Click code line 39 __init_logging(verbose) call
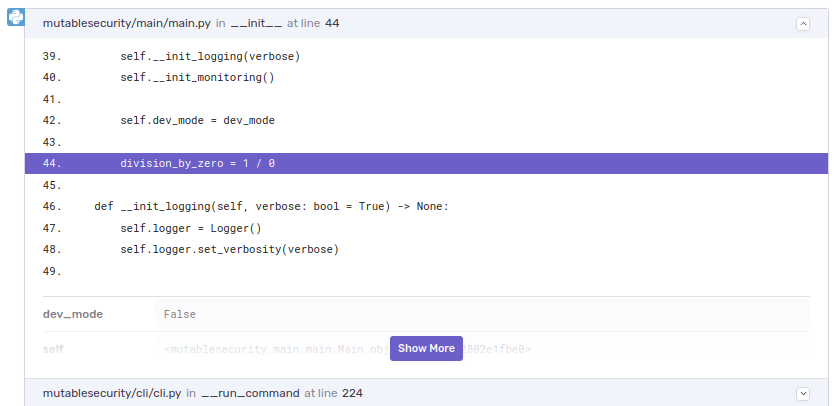The image size is (840, 406). tap(210, 56)
